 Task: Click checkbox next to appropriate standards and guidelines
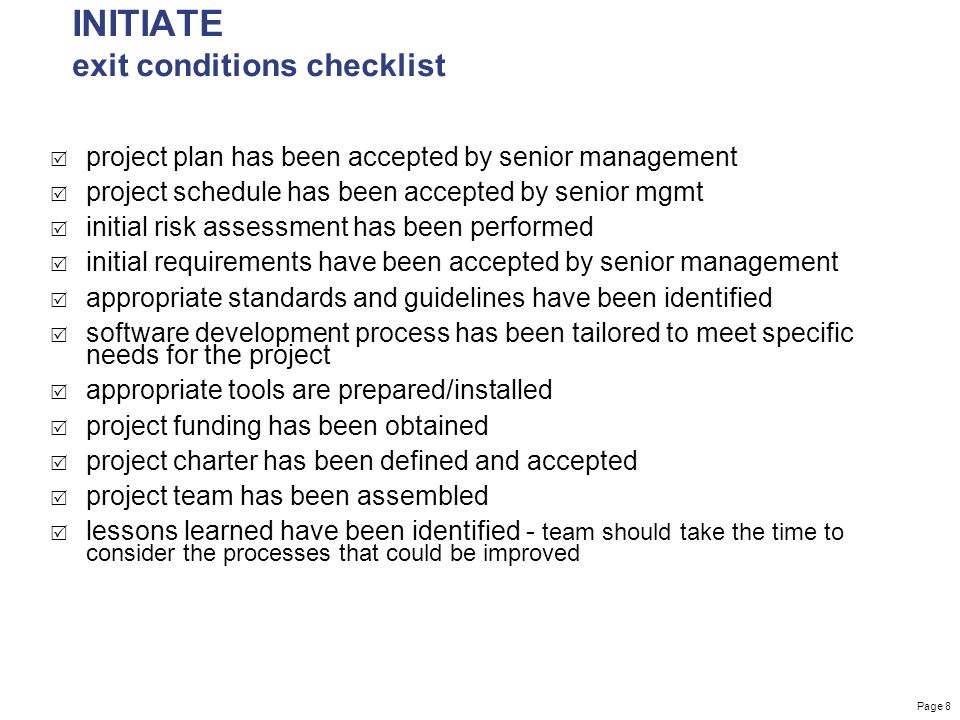59,300
